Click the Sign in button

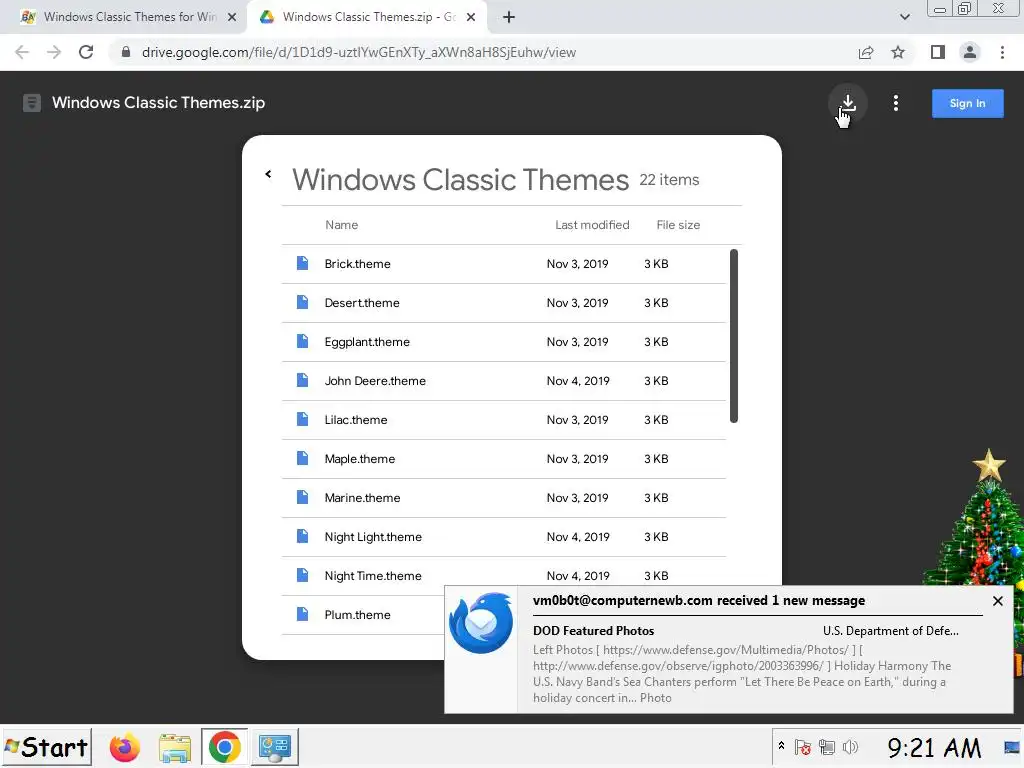pyautogui.click(x=967, y=103)
